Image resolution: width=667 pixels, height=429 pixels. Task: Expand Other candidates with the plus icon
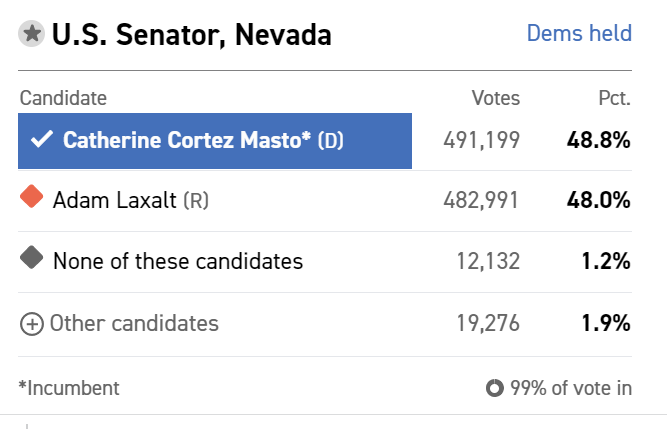pos(32,324)
